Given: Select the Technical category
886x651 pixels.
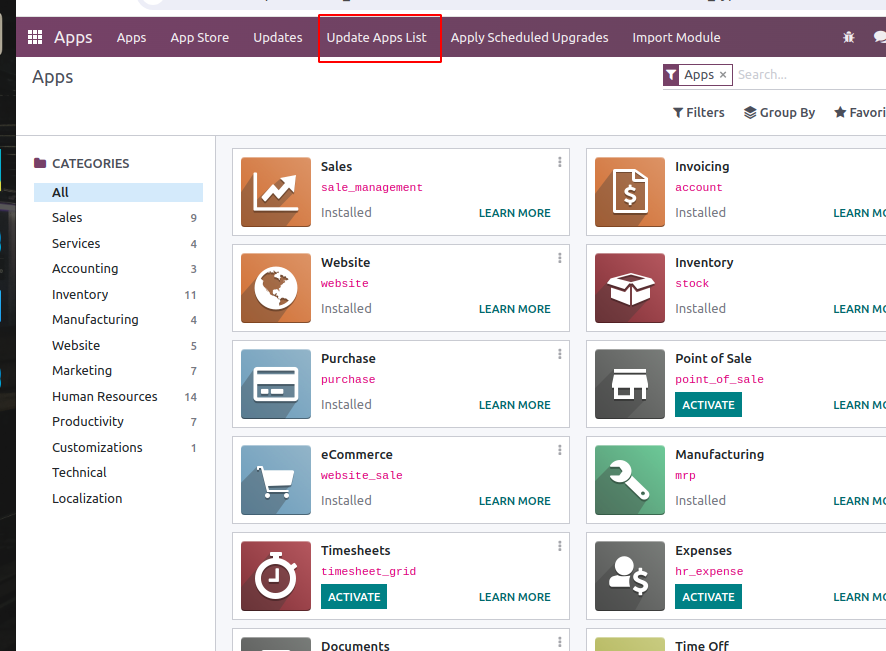Looking at the screenshot, I should tap(118, 472).
